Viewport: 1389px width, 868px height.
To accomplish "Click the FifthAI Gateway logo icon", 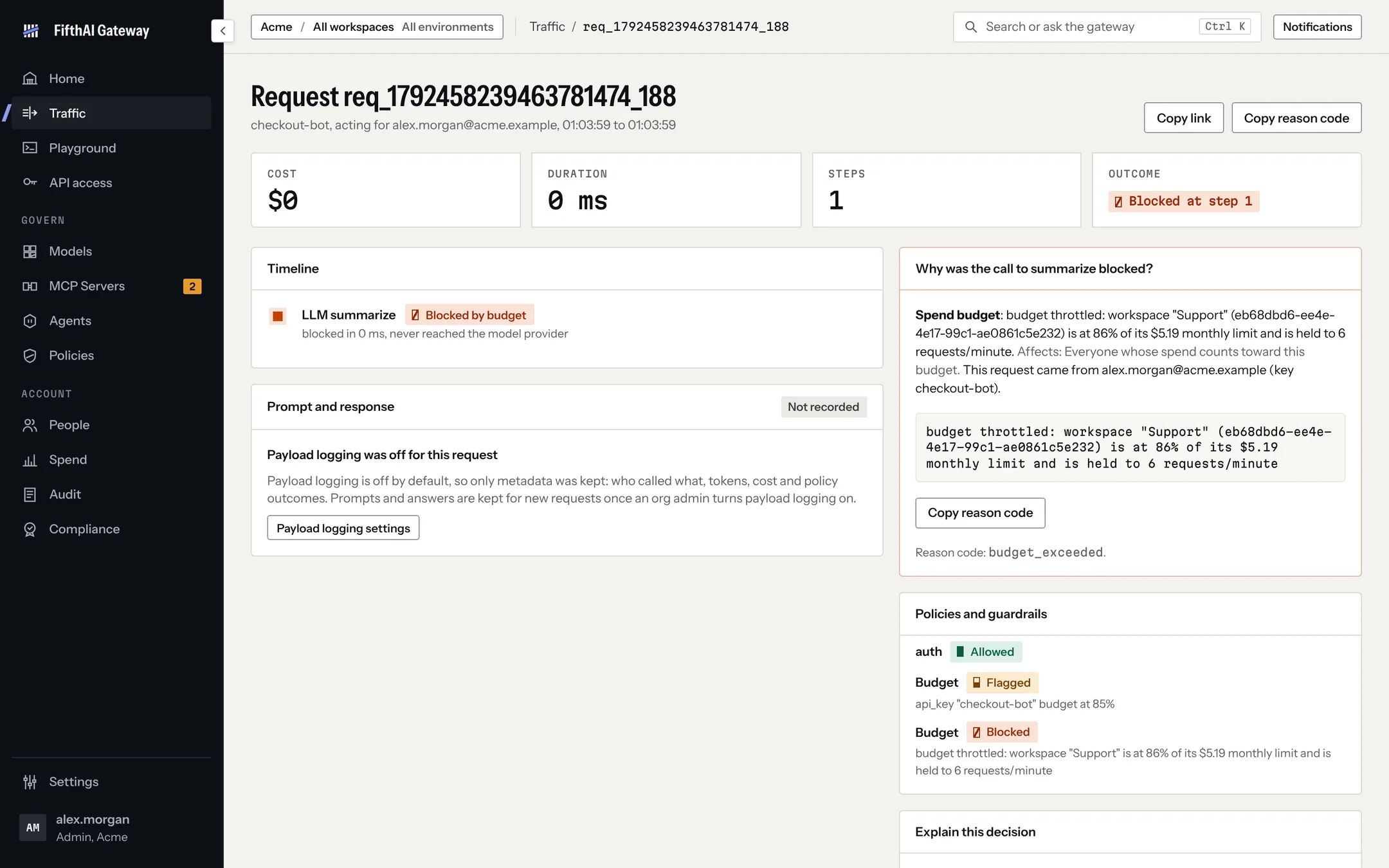I will pos(31,30).
